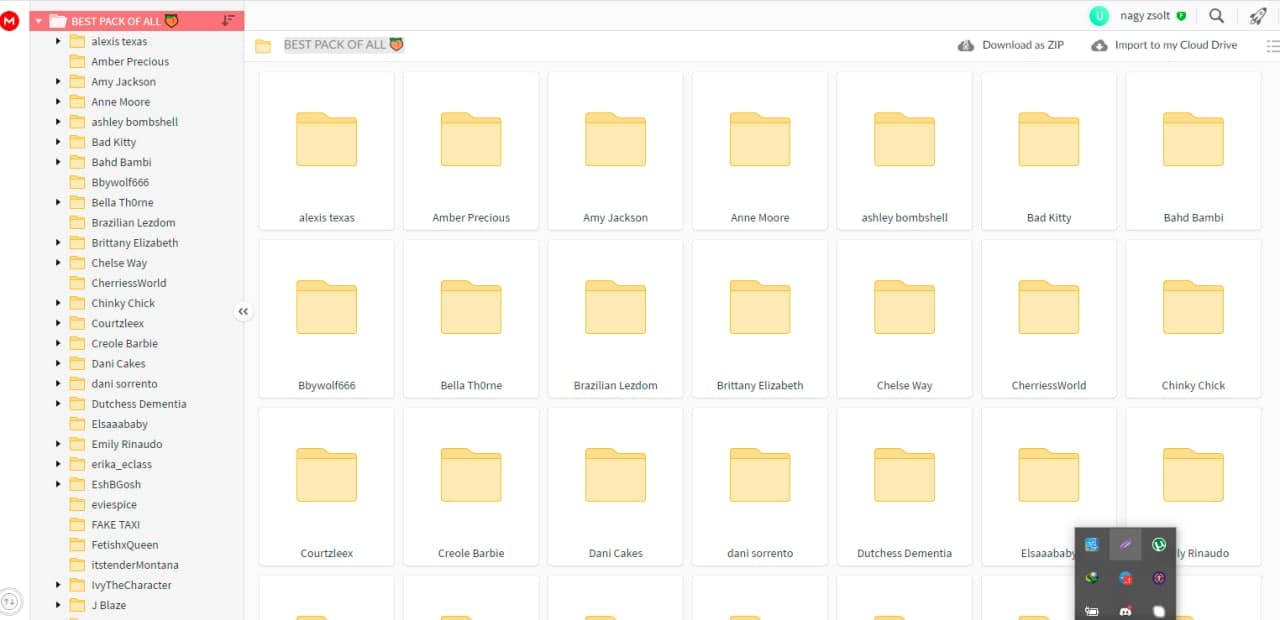Switch to list view icon
Screen dimensions: 1280x620
pyautogui.click(x=1272, y=46)
